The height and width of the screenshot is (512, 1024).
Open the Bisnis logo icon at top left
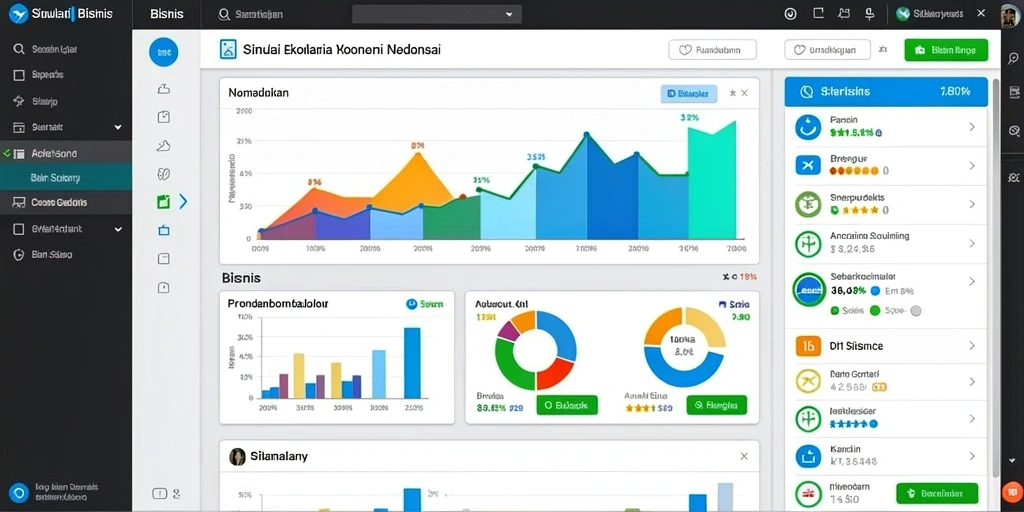pos(18,14)
